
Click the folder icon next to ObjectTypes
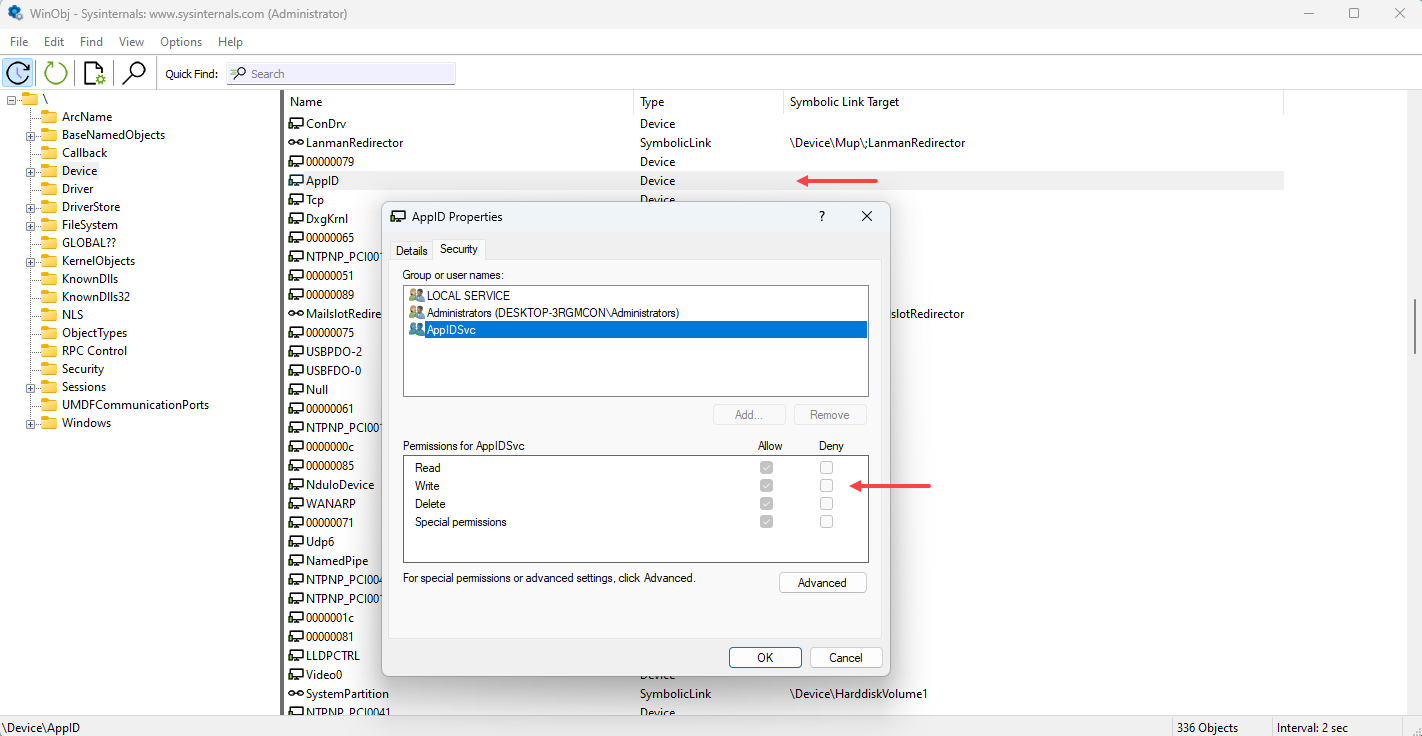49,333
